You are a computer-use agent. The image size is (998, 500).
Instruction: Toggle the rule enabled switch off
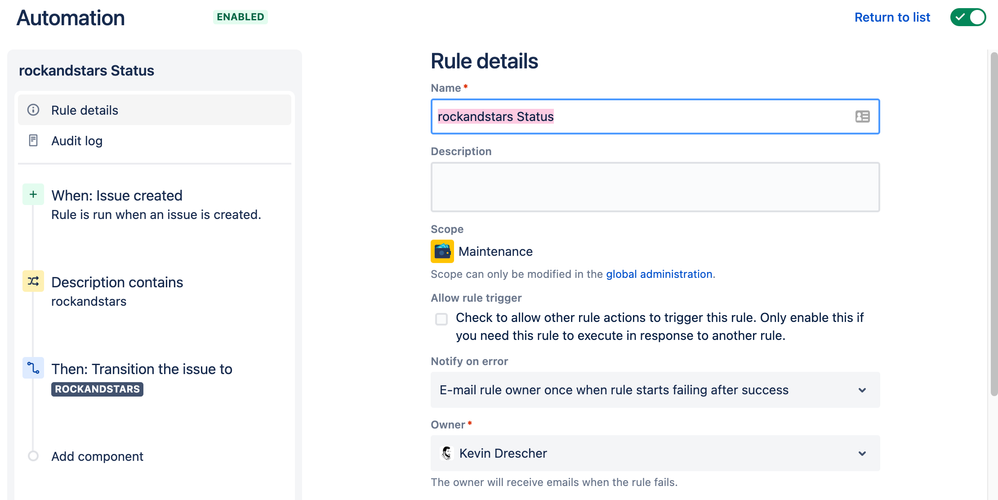[967, 17]
